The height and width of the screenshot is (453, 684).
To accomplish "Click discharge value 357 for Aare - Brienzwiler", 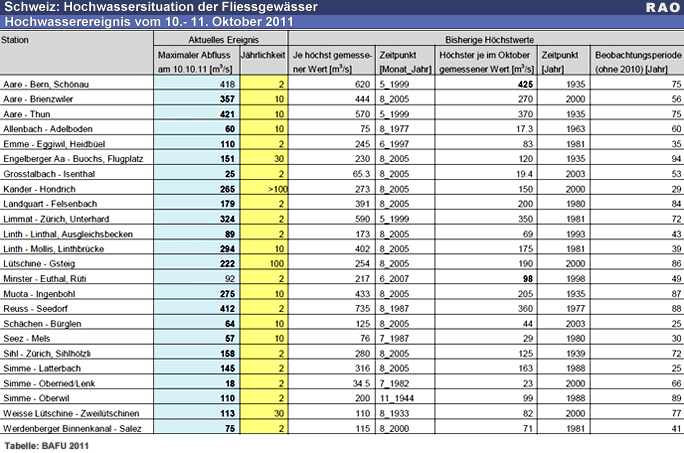I will point(227,100).
